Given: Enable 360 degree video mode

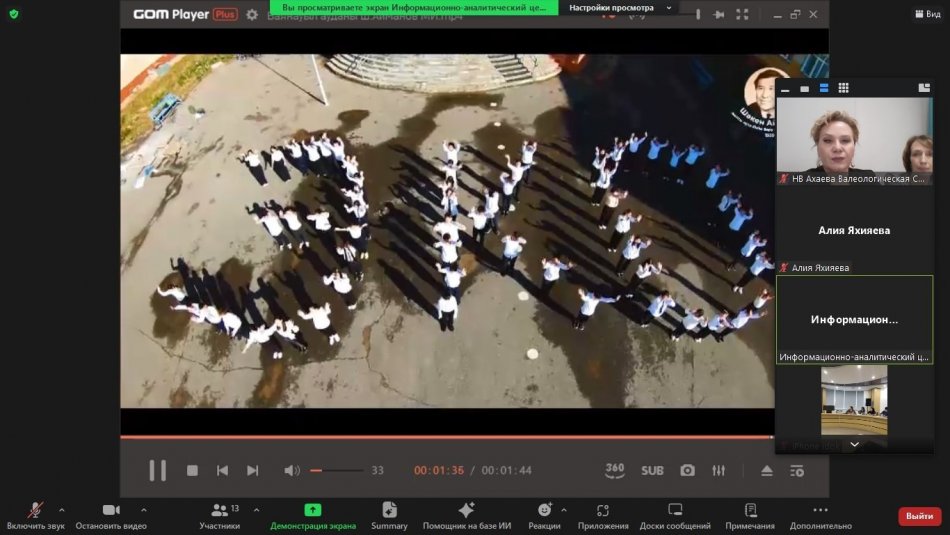Looking at the screenshot, I should [x=614, y=470].
